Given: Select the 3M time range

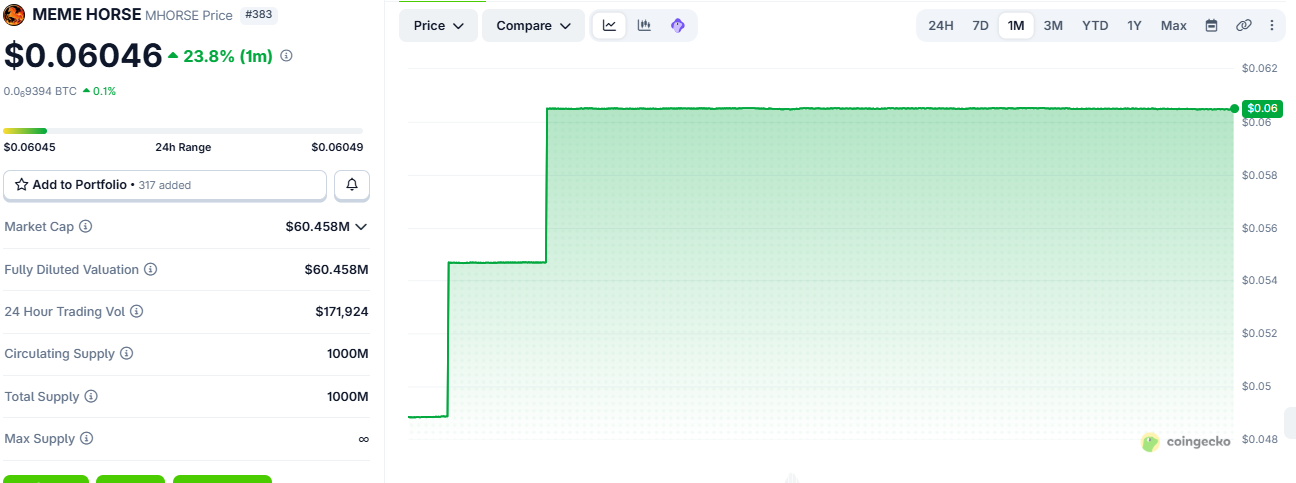Looking at the screenshot, I should point(1053,25).
